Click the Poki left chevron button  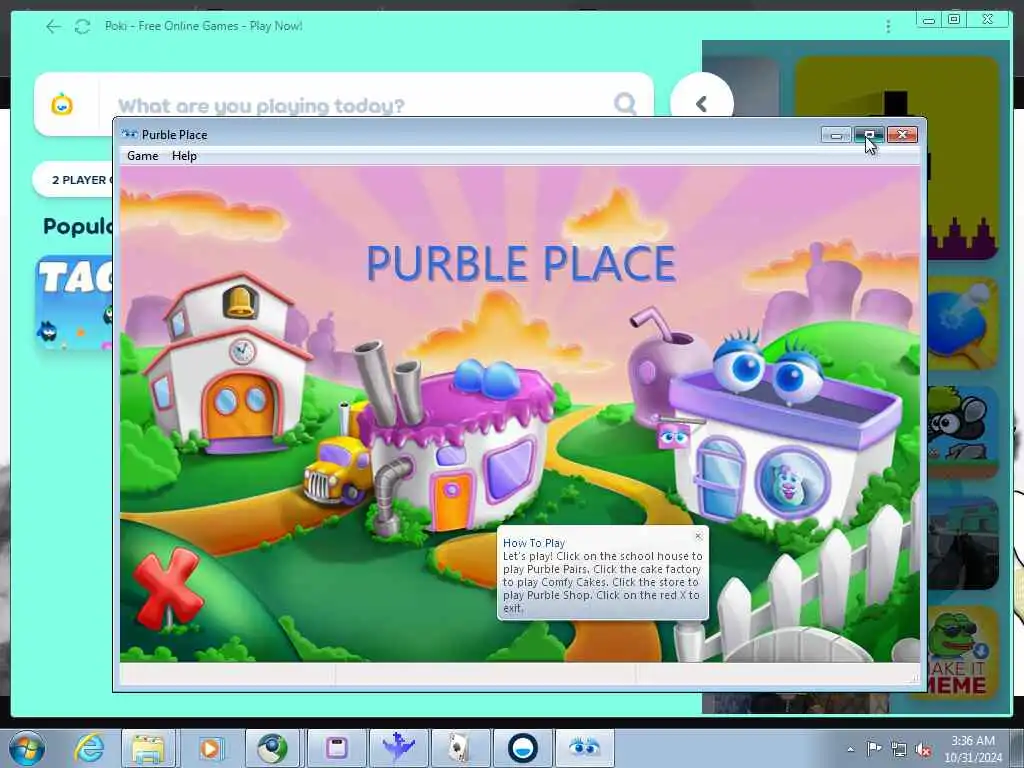pos(701,103)
